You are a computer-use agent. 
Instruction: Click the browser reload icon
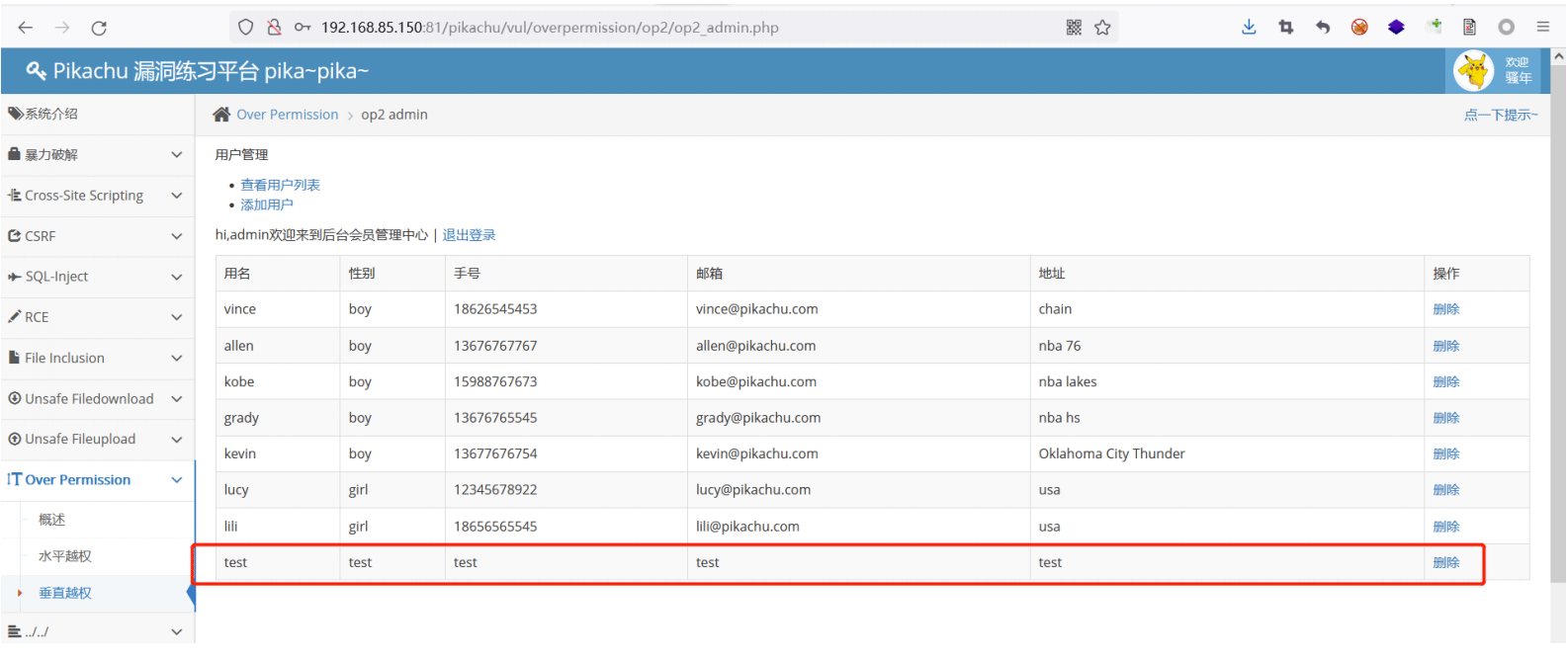99,28
